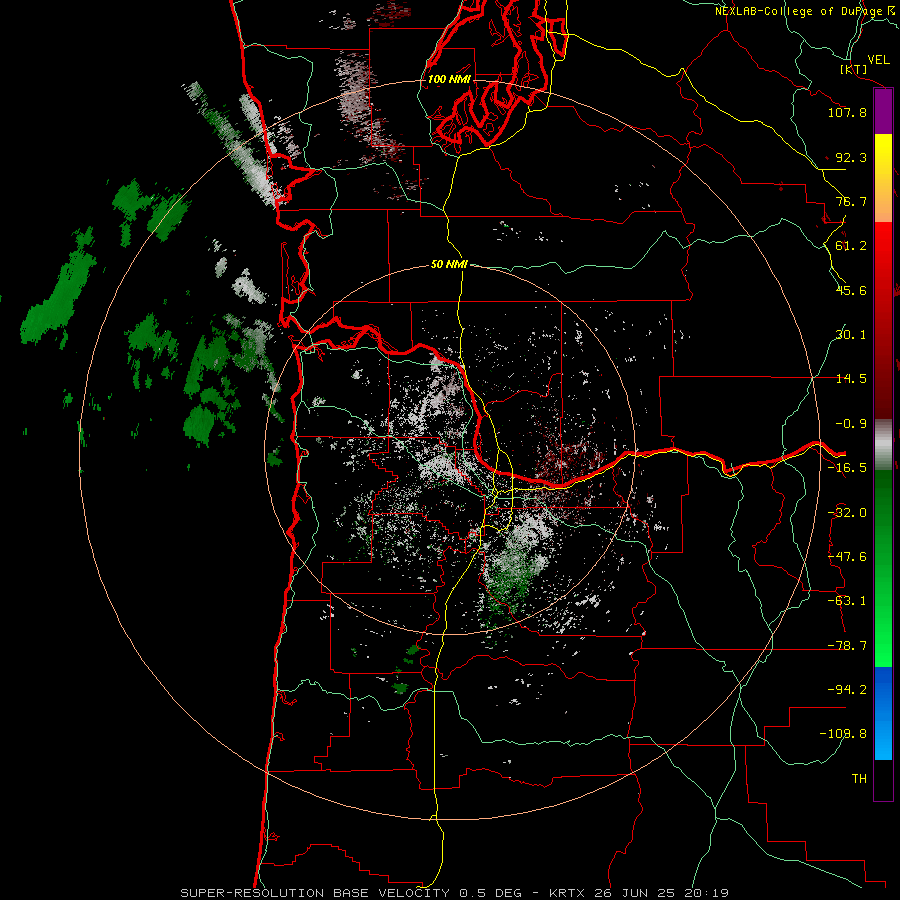The image size is (900, 900).
Task: Click the -78.7 velocity scale value
Action: pos(847,646)
